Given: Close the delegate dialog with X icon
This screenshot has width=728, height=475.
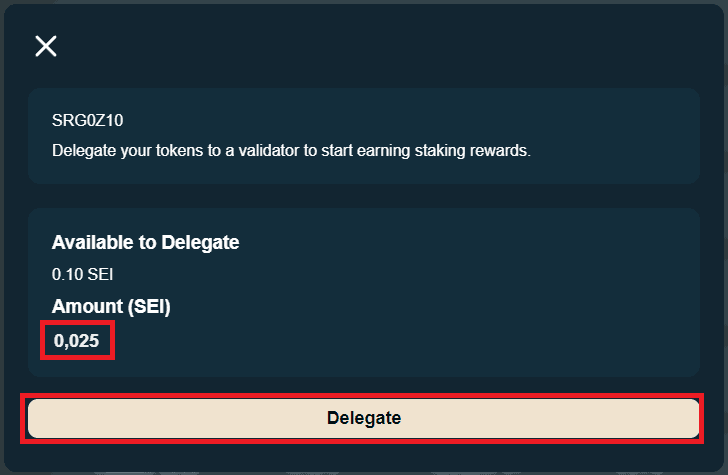Looking at the screenshot, I should 46,46.
